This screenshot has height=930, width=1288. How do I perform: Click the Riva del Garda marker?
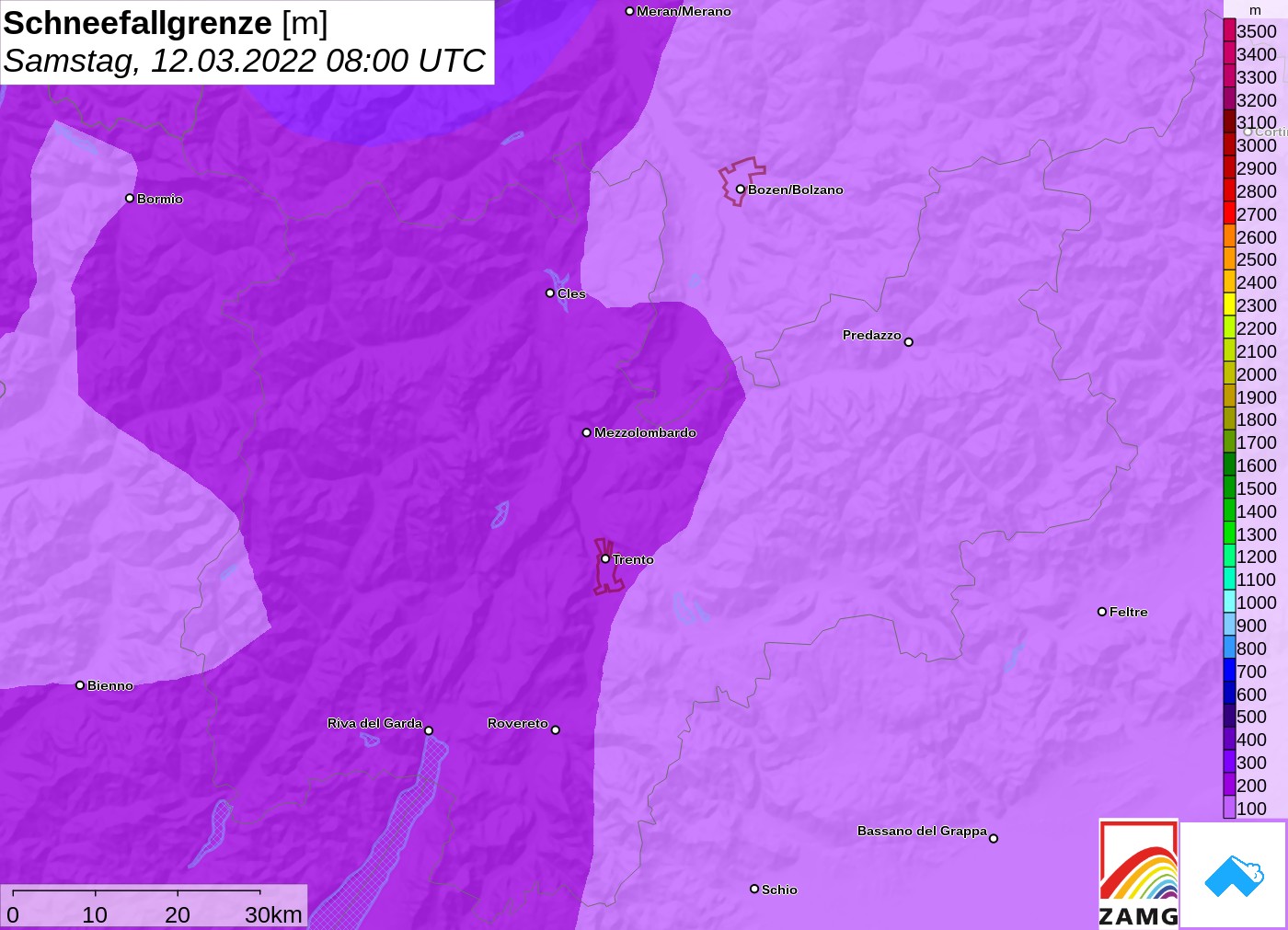429,730
